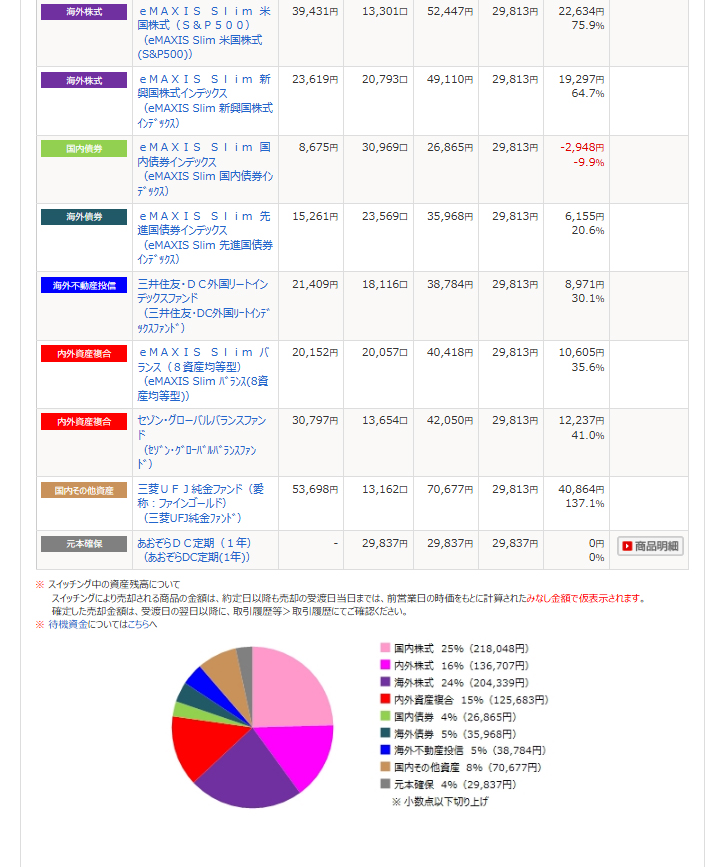
Task: Click the gray 元本確保 legend swatch
Action: [x=384, y=784]
